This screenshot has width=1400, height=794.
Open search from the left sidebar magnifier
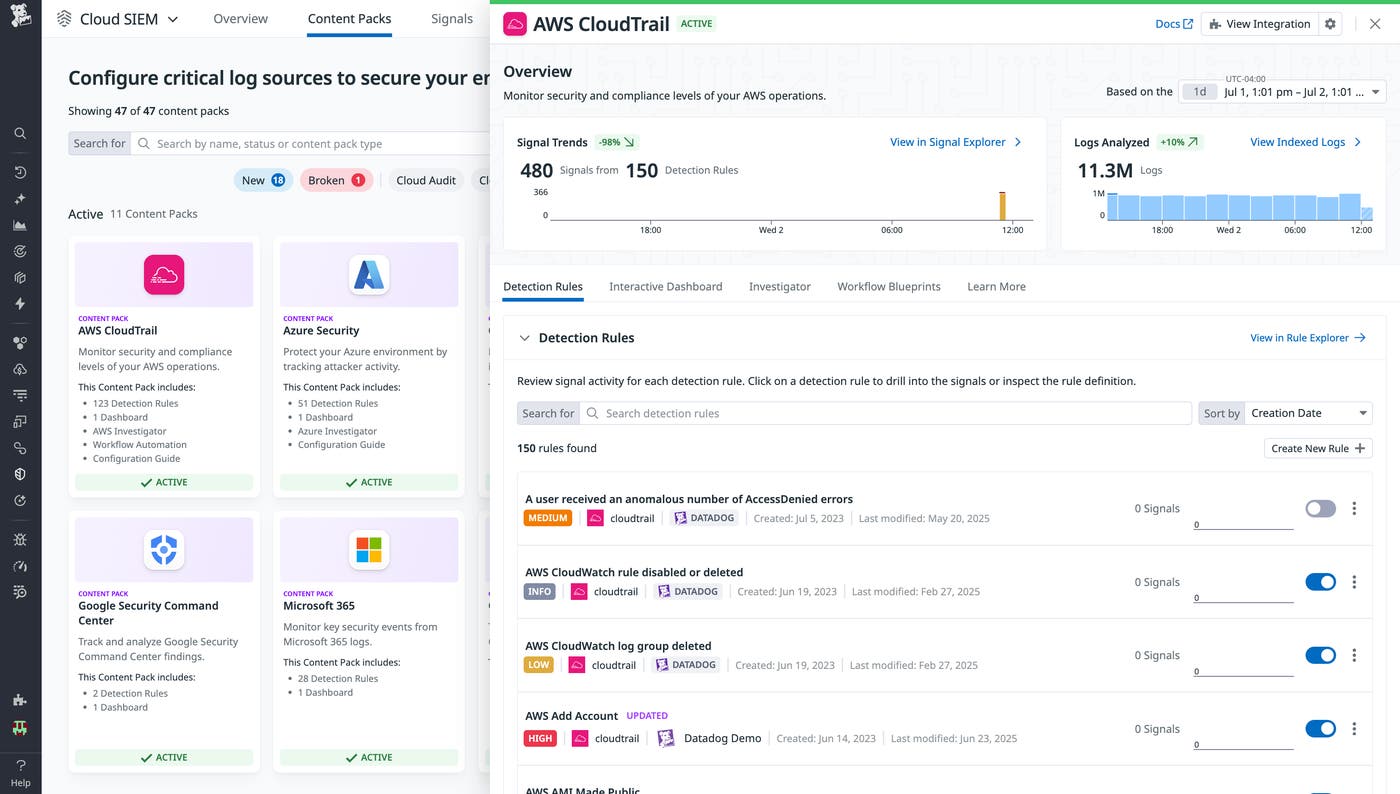click(19, 132)
